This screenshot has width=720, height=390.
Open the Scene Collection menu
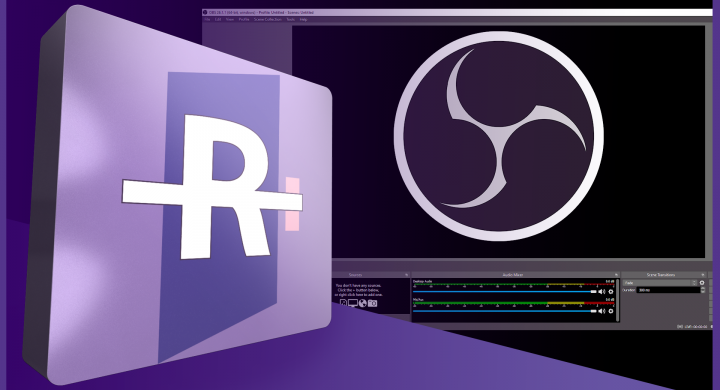pos(267,20)
